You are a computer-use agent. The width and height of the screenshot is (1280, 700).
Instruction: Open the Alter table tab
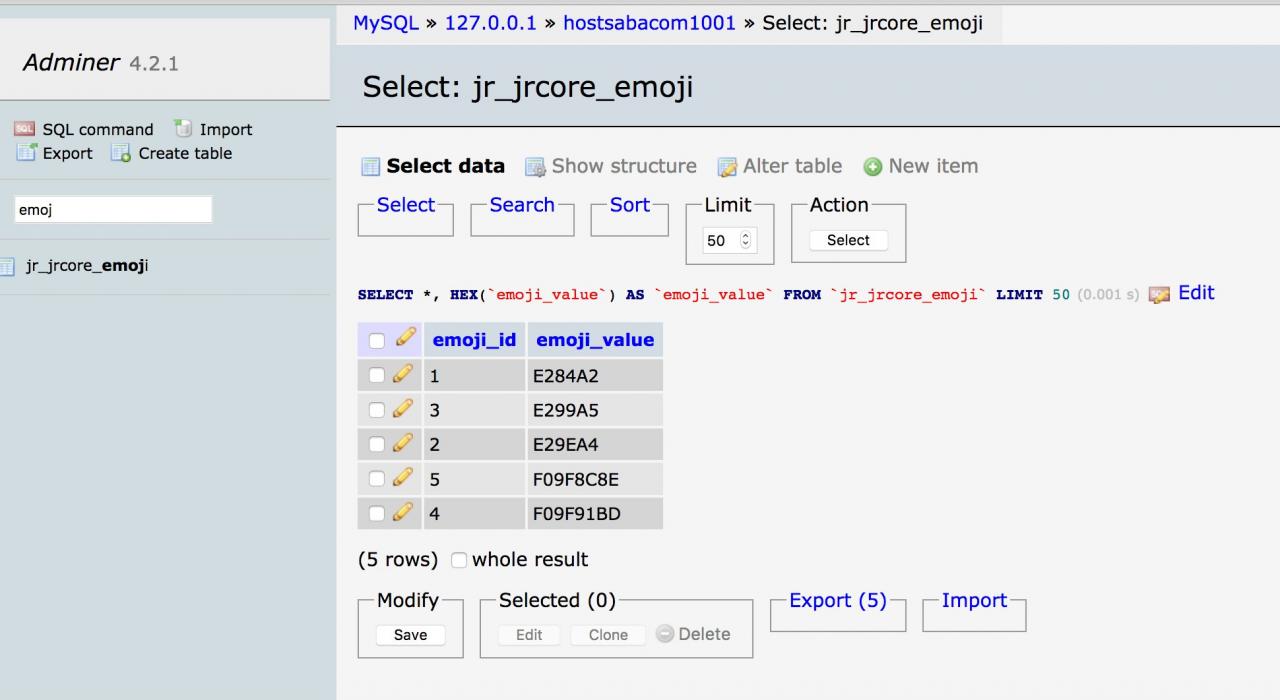pyautogui.click(x=791, y=166)
